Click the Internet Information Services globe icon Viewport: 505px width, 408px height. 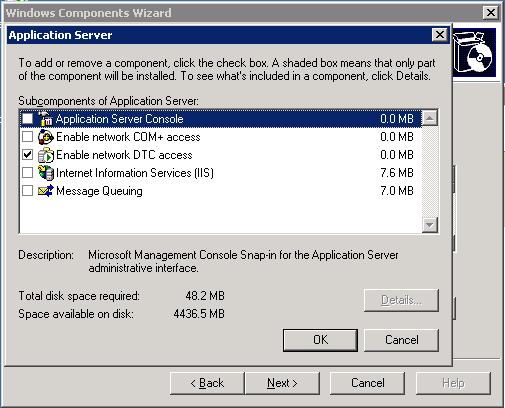pyautogui.click(x=45, y=173)
